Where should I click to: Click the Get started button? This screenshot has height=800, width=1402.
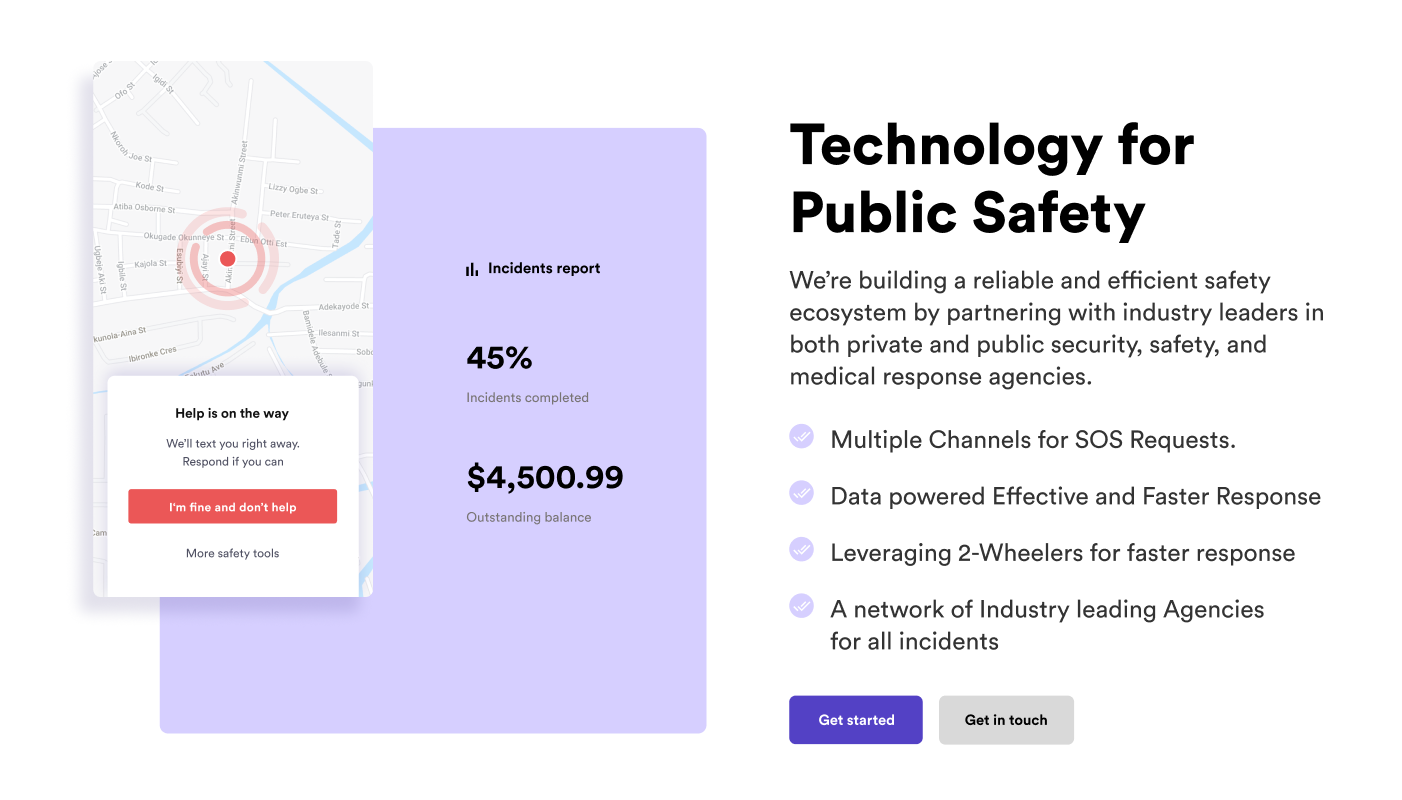tap(855, 720)
